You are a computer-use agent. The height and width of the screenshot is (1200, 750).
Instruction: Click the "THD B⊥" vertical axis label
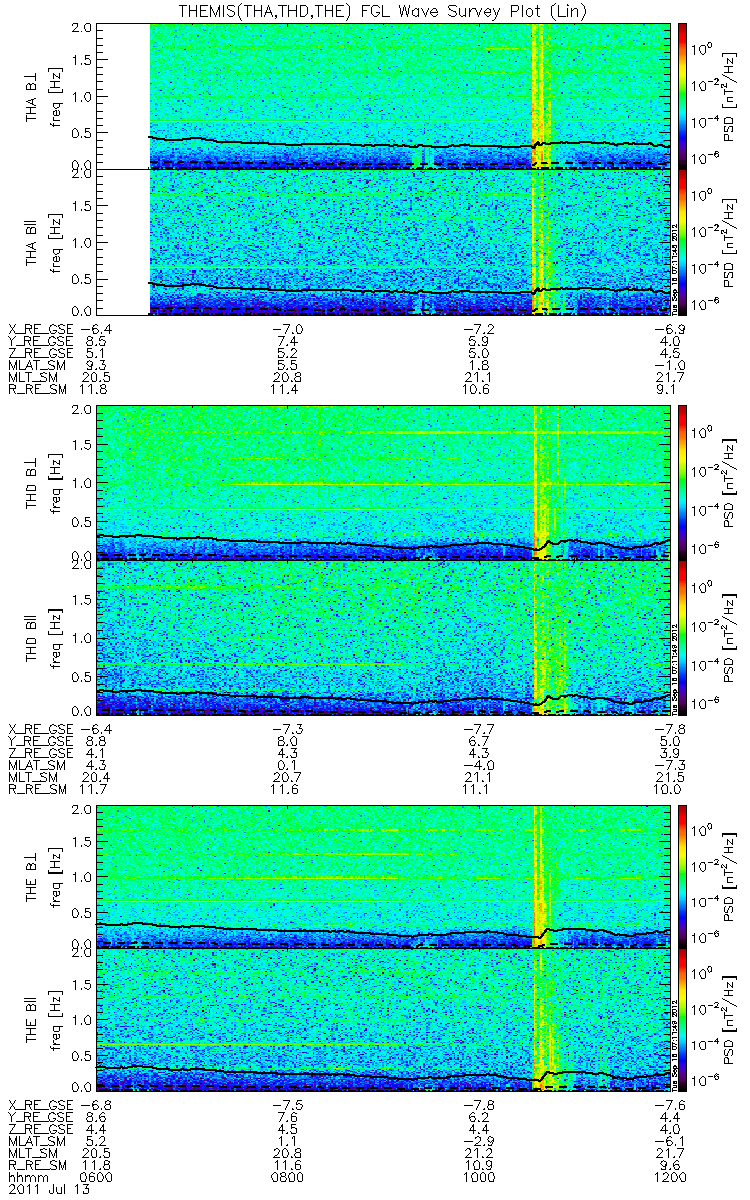[34, 485]
